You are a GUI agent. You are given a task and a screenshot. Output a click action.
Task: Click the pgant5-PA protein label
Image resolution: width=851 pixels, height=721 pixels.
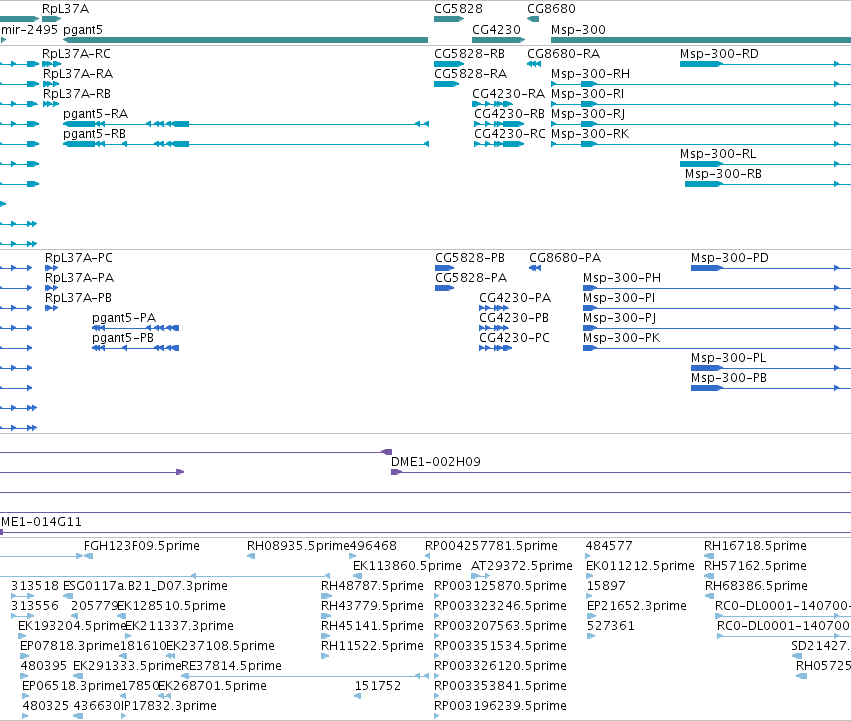(124, 318)
